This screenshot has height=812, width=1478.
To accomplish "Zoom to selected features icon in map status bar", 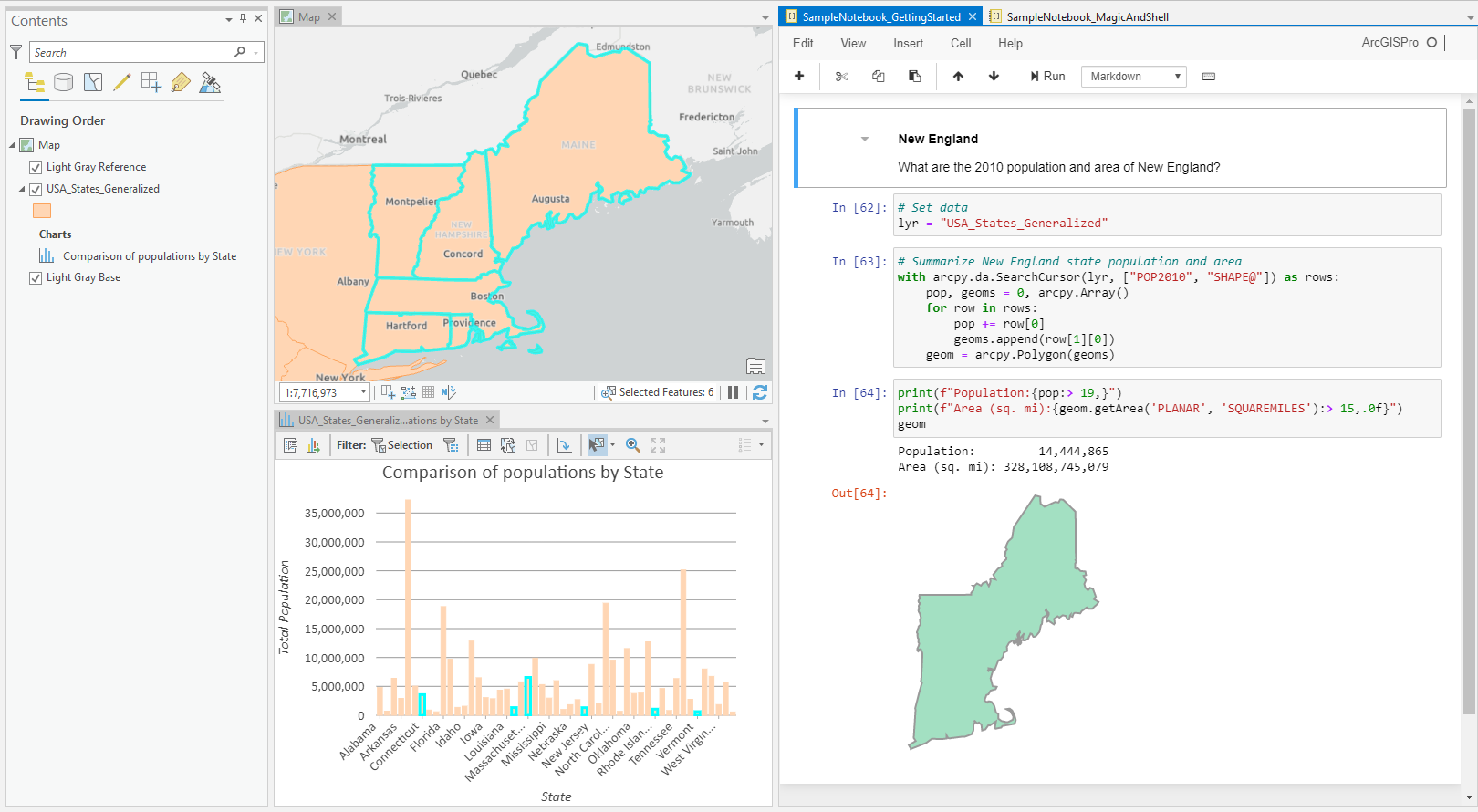I will click(x=609, y=392).
